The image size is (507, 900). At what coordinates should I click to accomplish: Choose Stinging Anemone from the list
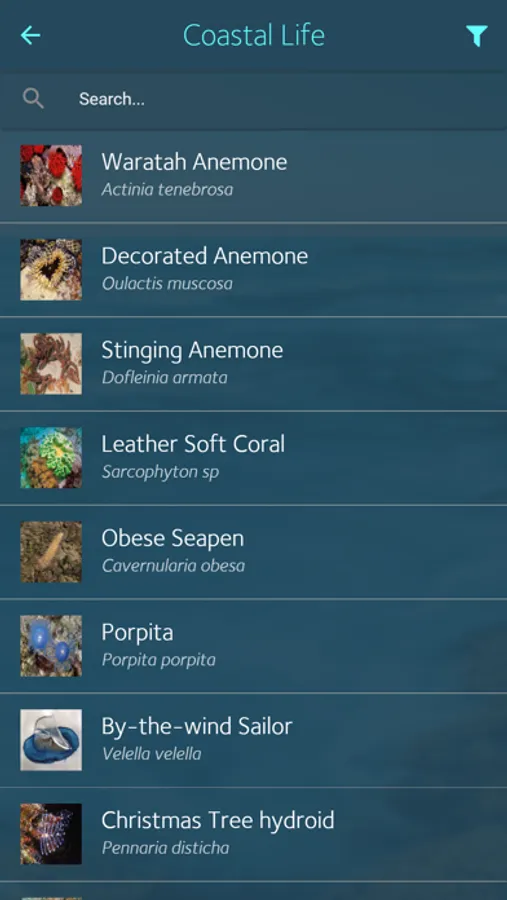(253, 364)
